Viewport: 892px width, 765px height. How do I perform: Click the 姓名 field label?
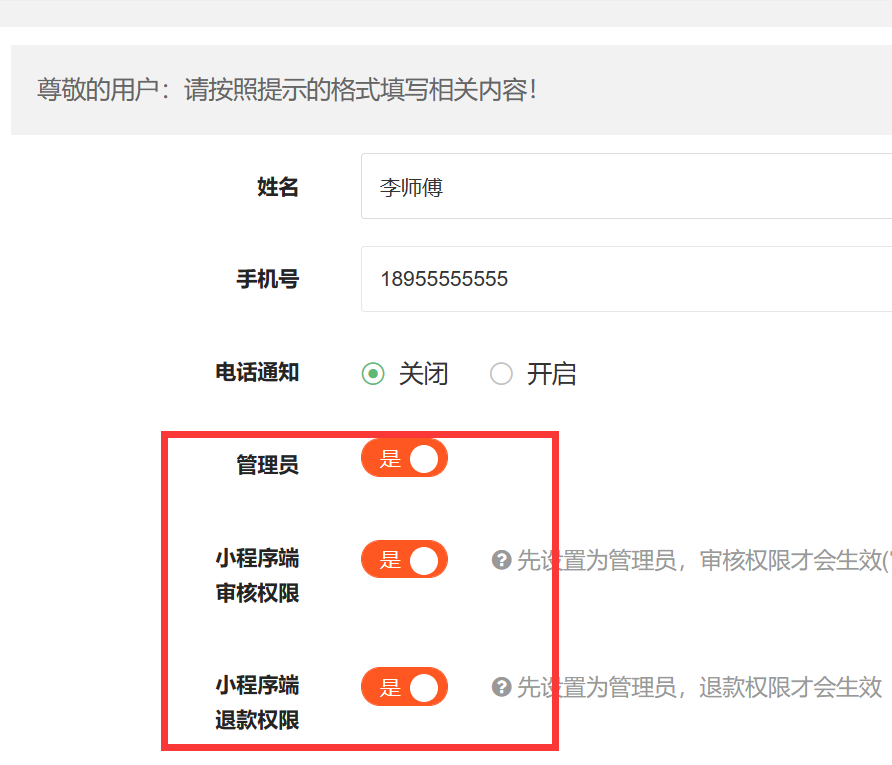click(278, 187)
